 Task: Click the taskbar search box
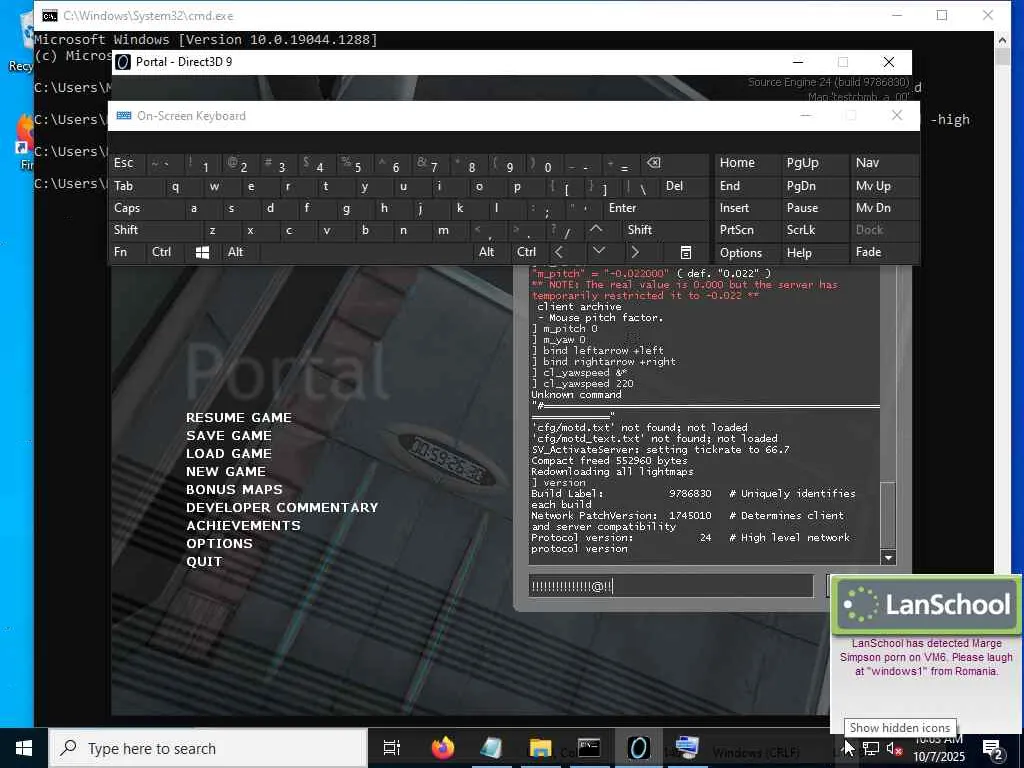pyautogui.click(x=208, y=748)
